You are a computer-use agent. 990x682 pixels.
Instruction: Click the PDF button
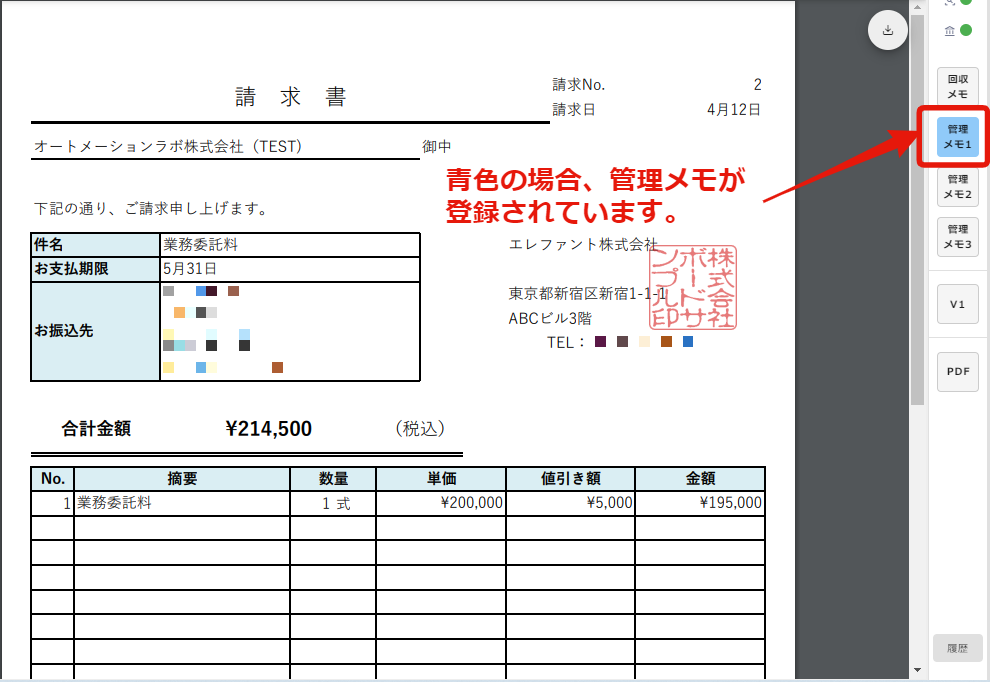(x=957, y=371)
